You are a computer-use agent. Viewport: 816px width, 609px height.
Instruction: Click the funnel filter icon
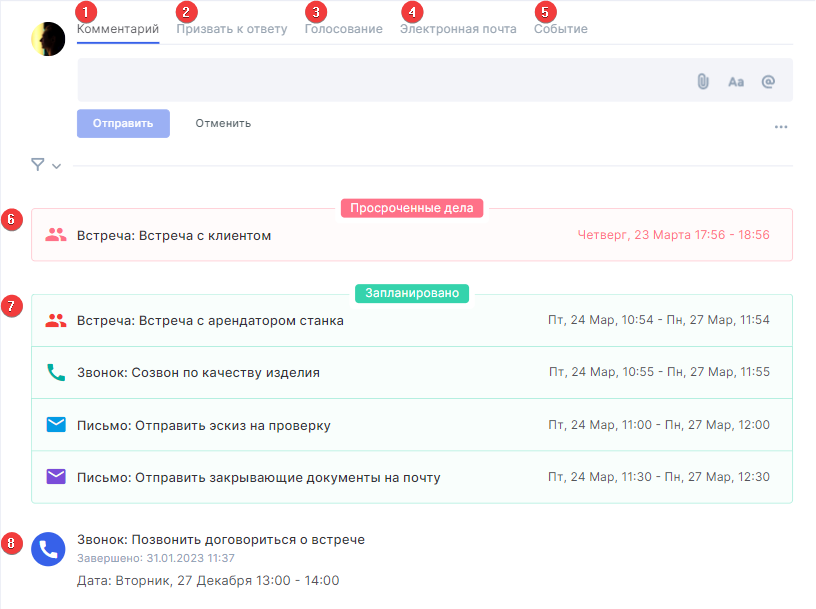(x=37, y=164)
